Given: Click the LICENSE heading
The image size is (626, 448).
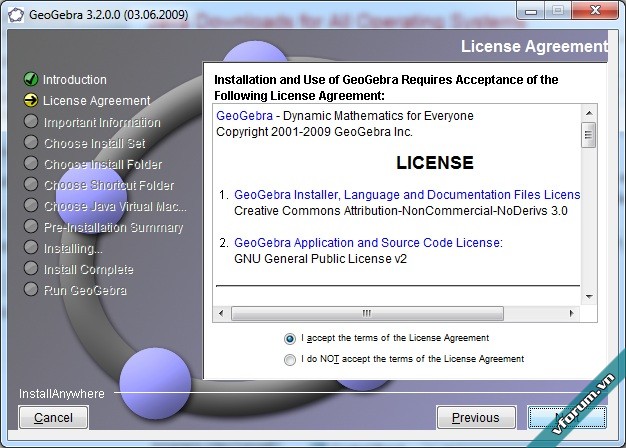Looking at the screenshot, I should pos(435,163).
